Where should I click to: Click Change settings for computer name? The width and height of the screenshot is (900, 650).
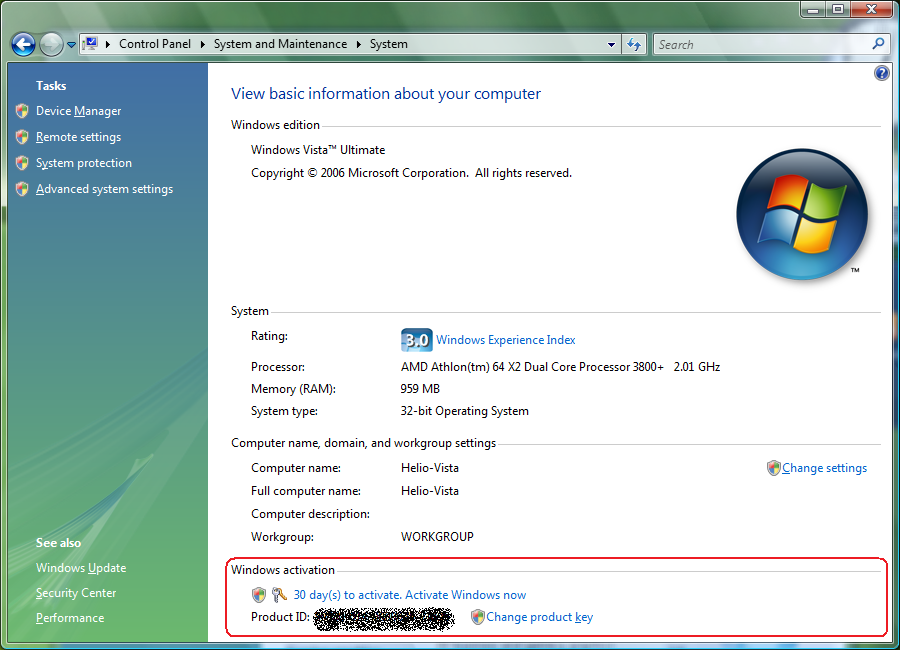(824, 468)
